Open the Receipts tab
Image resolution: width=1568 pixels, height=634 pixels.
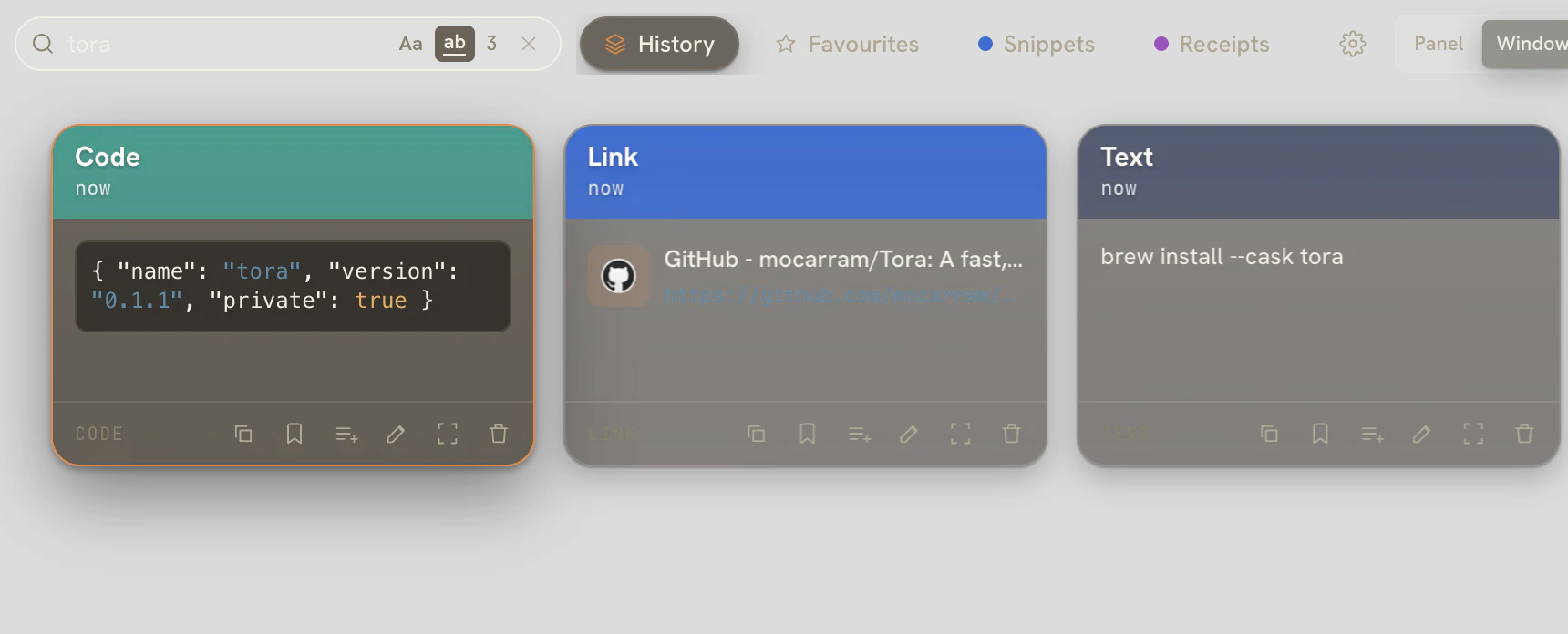[x=1212, y=44]
